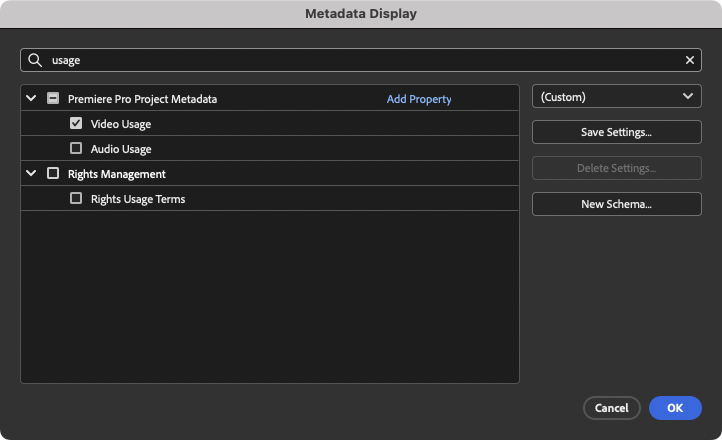Select the Audio Usage row label
The image size is (722, 440).
(121, 149)
